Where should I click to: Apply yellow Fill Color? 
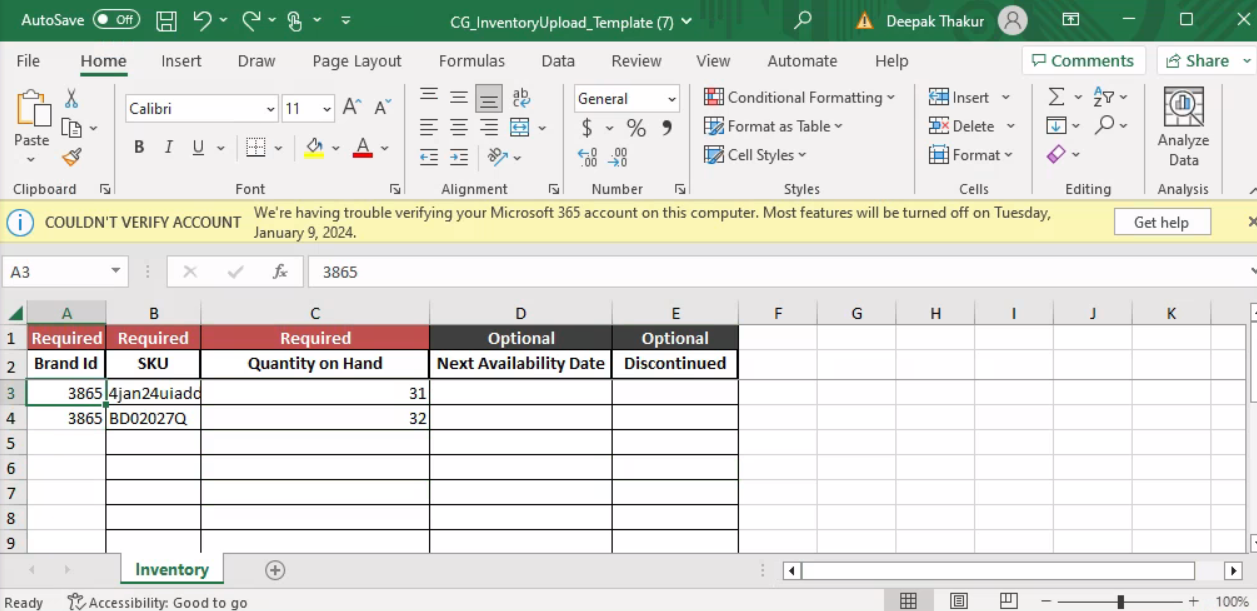point(314,148)
